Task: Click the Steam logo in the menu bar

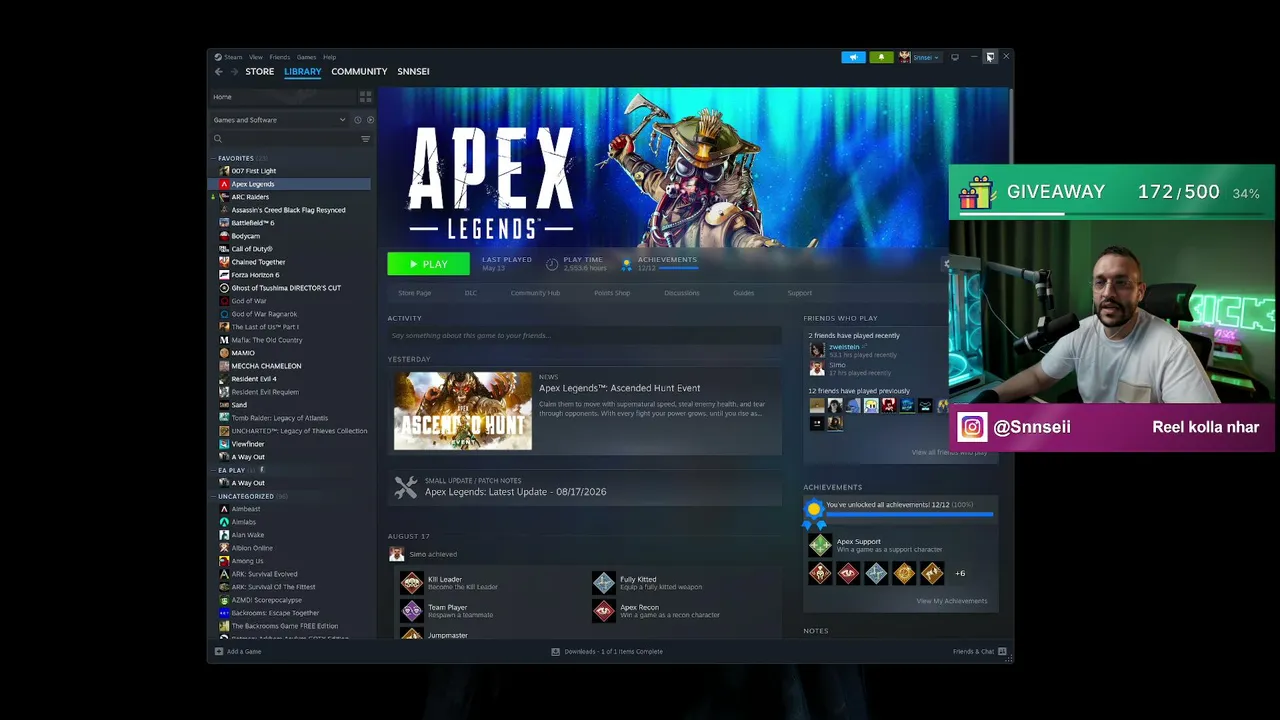Action: 218,57
